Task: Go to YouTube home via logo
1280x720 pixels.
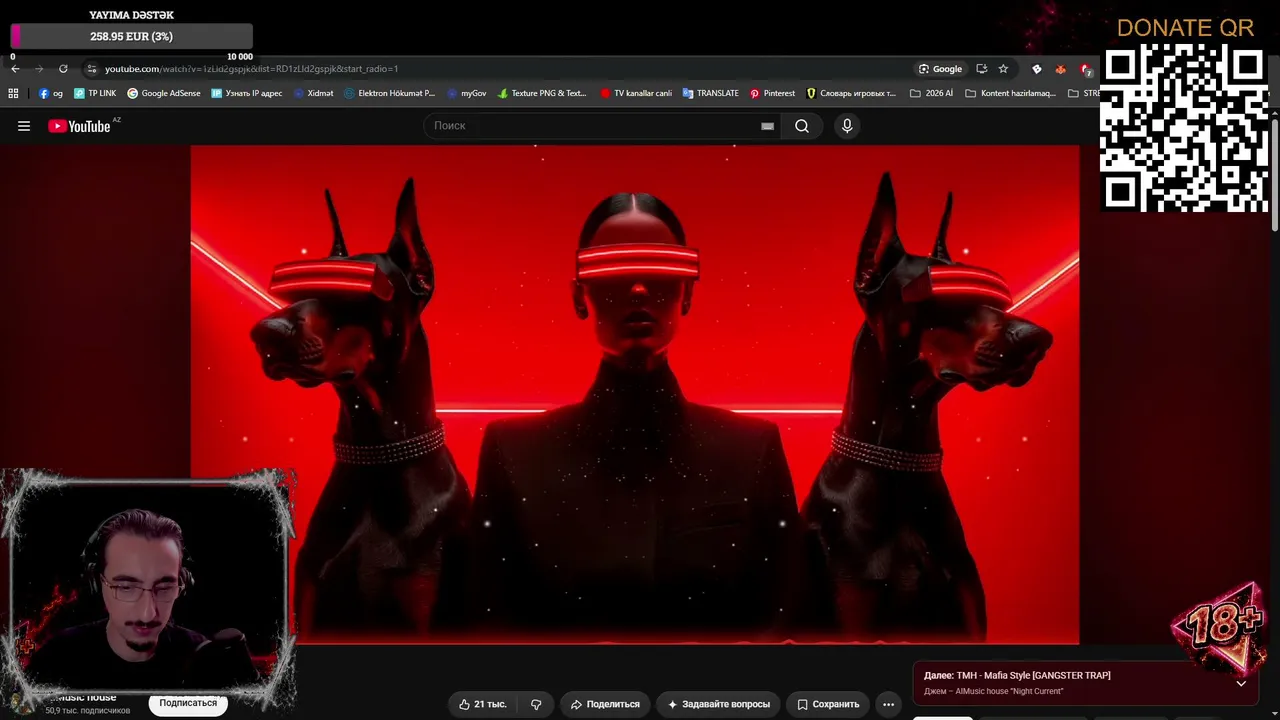Action: pos(79,126)
